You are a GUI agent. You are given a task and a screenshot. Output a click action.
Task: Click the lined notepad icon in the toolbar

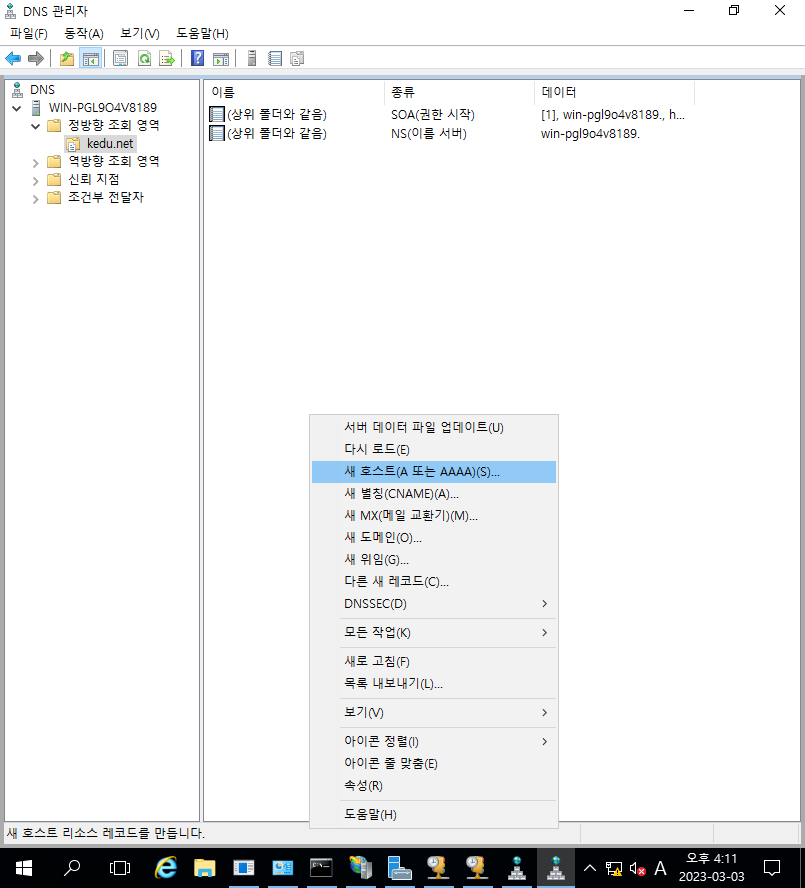tap(275, 58)
